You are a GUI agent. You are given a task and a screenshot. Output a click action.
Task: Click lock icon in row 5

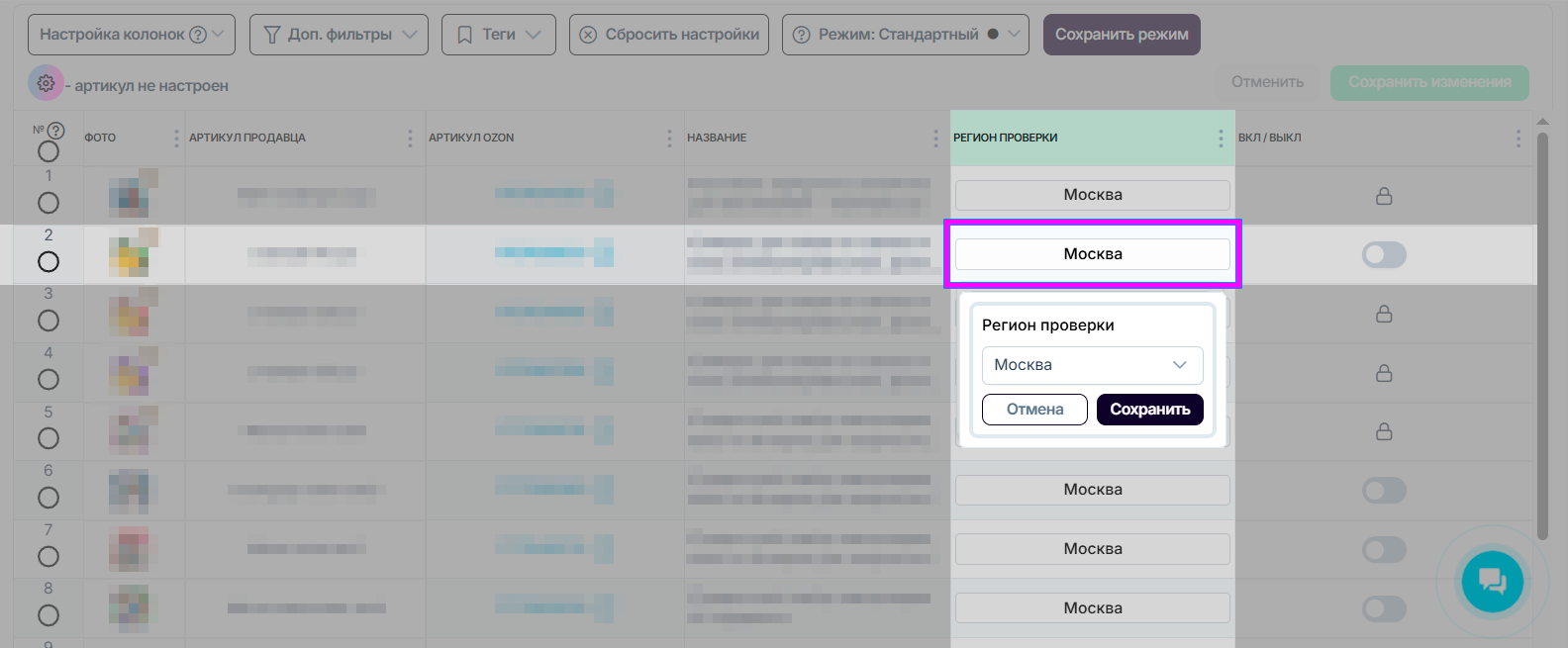[1384, 431]
